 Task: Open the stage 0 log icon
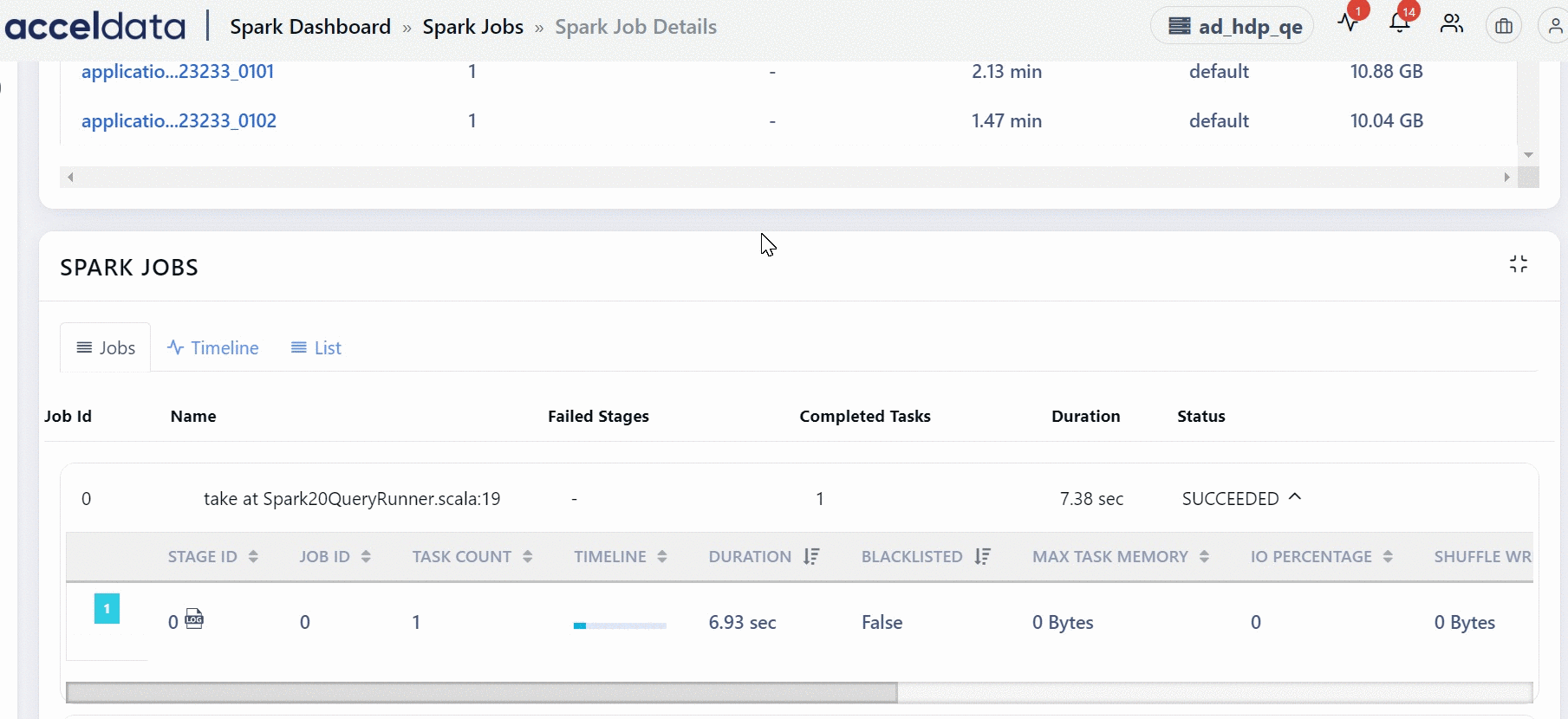pyautogui.click(x=194, y=619)
